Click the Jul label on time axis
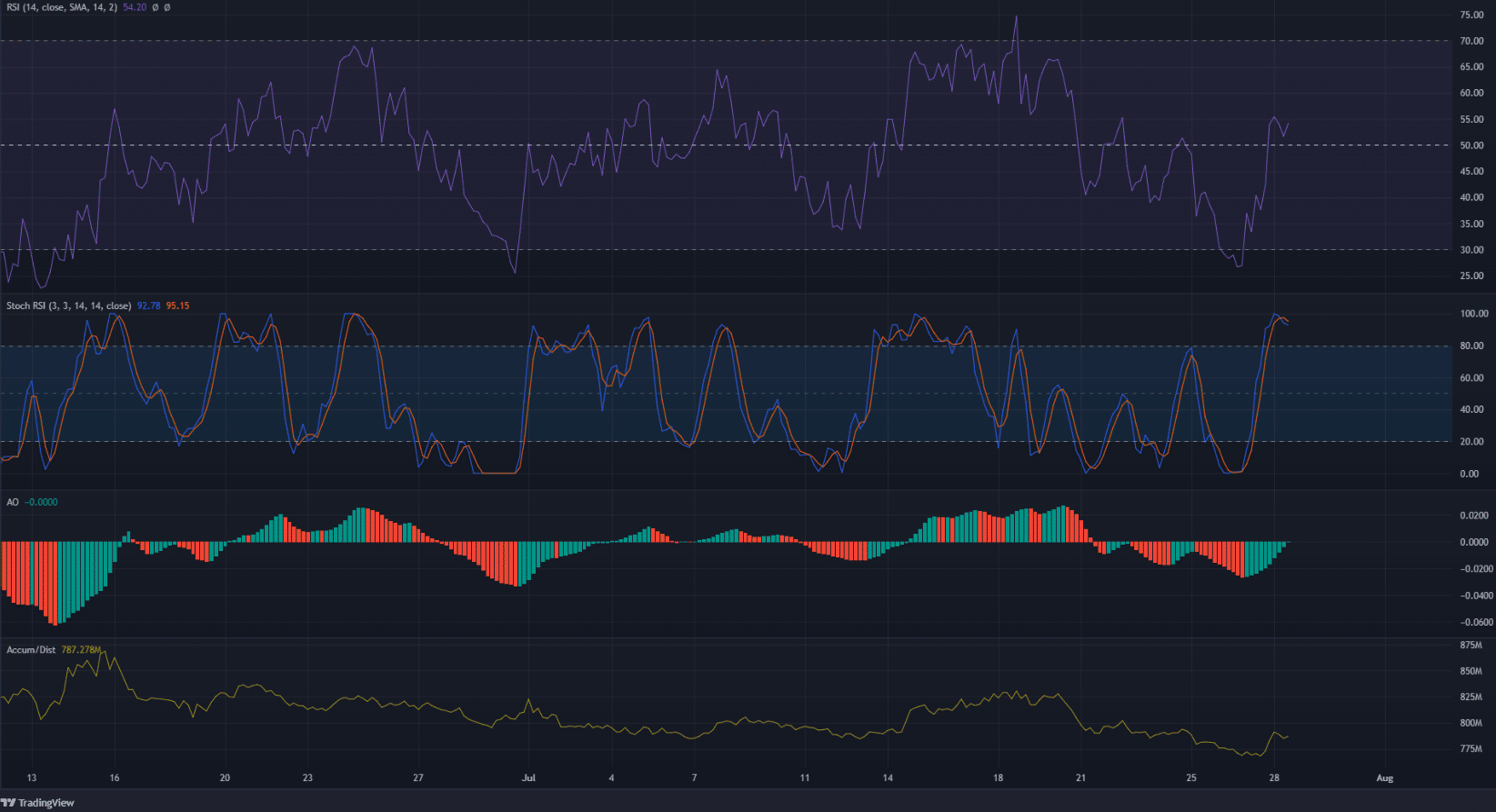This screenshot has width=1496, height=812. 528,778
